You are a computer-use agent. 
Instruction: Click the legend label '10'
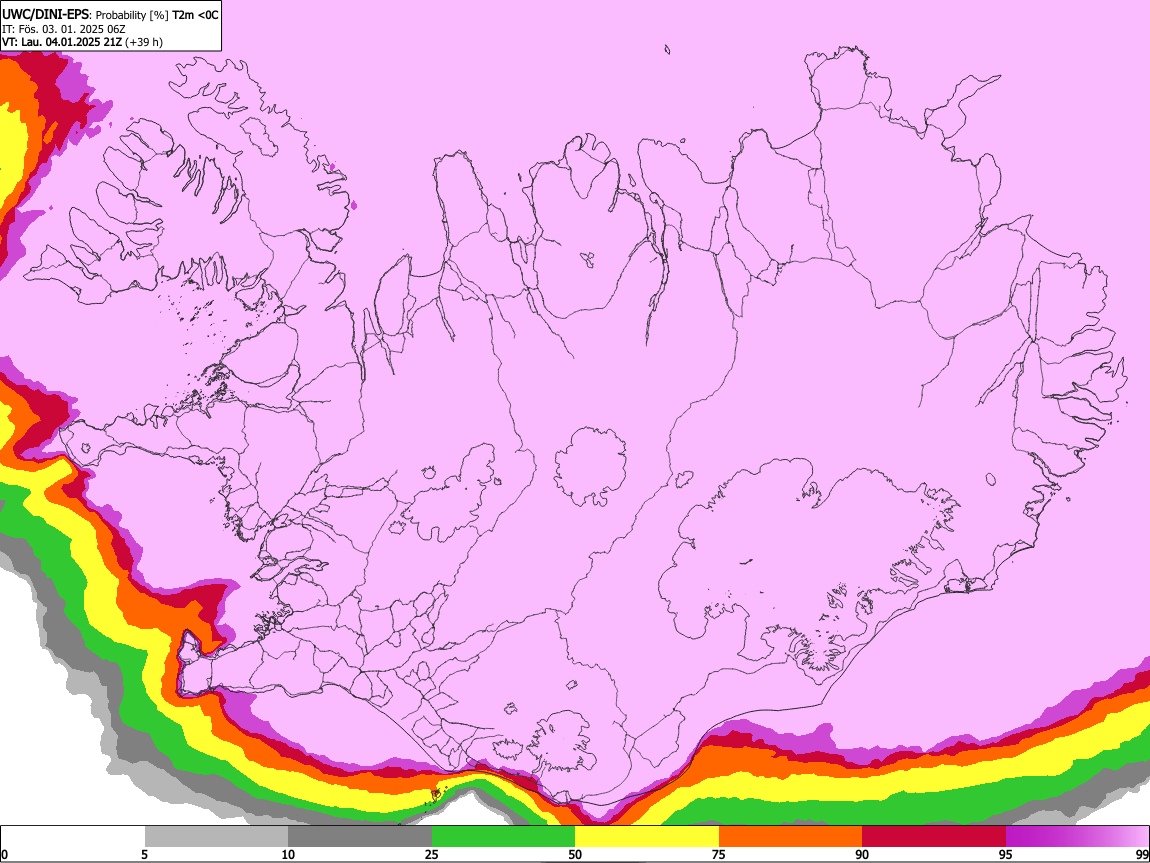(x=288, y=854)
